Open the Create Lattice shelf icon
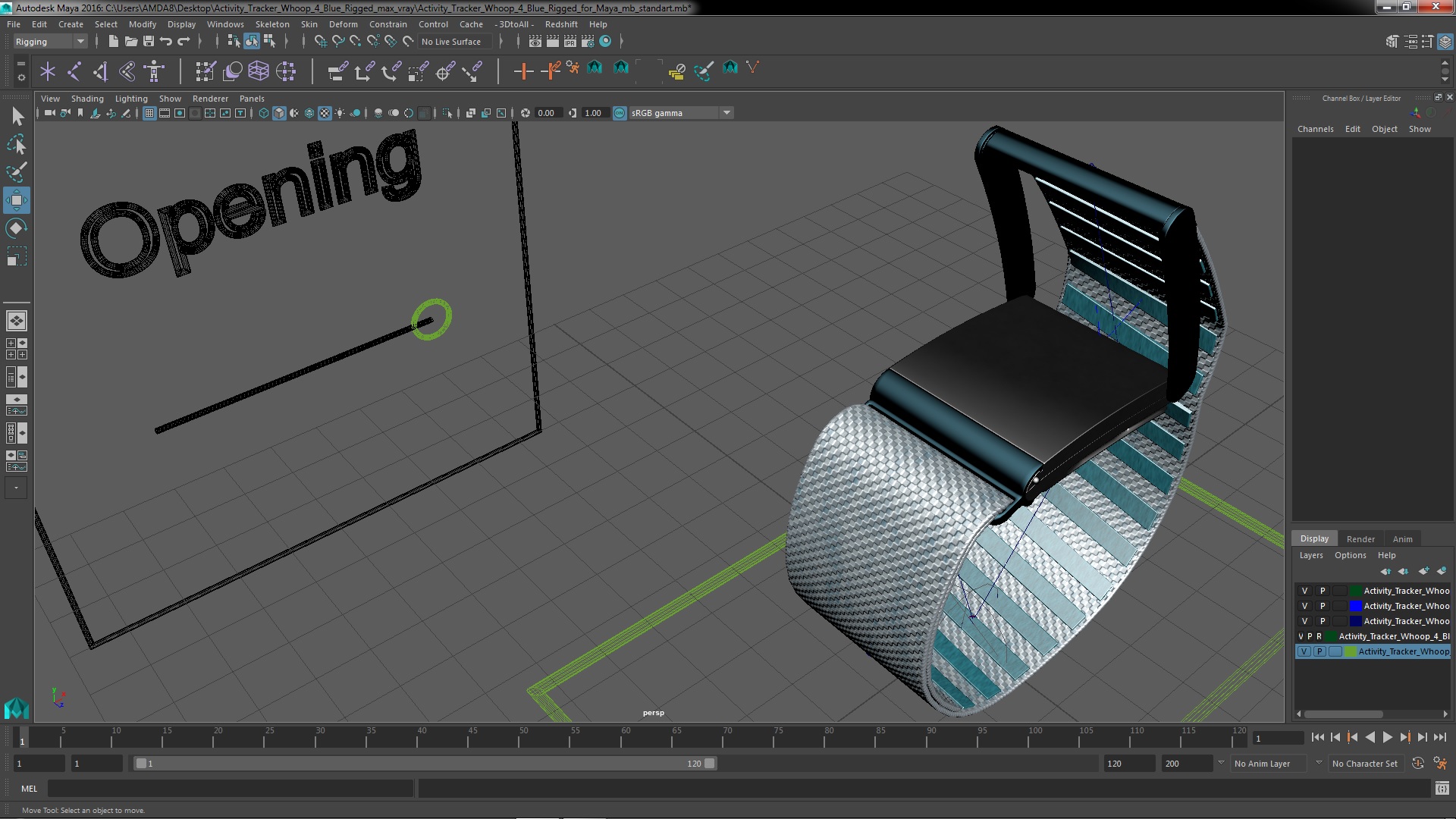The width and height of the screenshot is (1456, 819). 259,71
